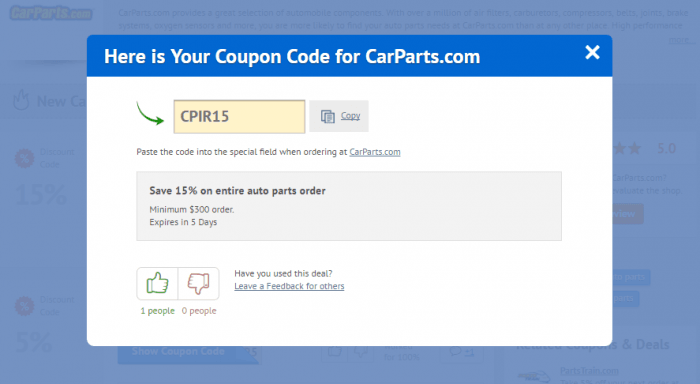Click the Save 15% on entire order box
Image resolution: width=700 pixels, height=384 pixels.
click(x=349, y=206)
